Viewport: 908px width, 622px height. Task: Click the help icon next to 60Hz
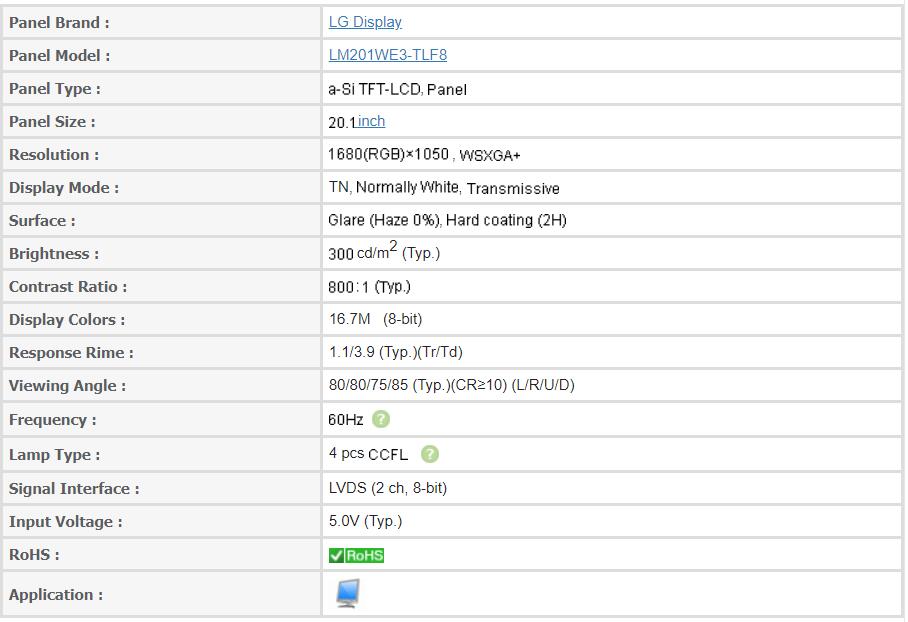coord(380,419)
